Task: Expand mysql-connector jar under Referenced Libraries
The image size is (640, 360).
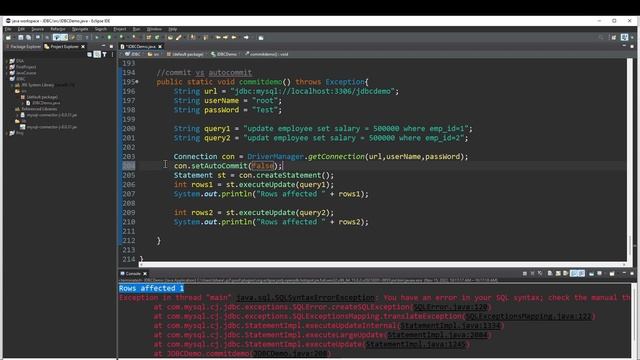Action: [x=18, y=115]
